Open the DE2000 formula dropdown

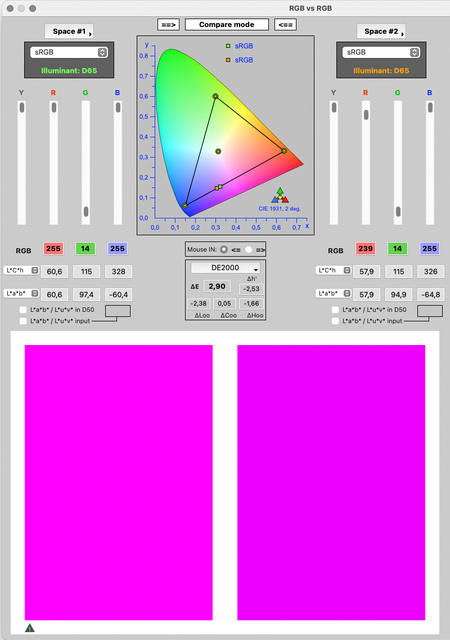(225, 268)
